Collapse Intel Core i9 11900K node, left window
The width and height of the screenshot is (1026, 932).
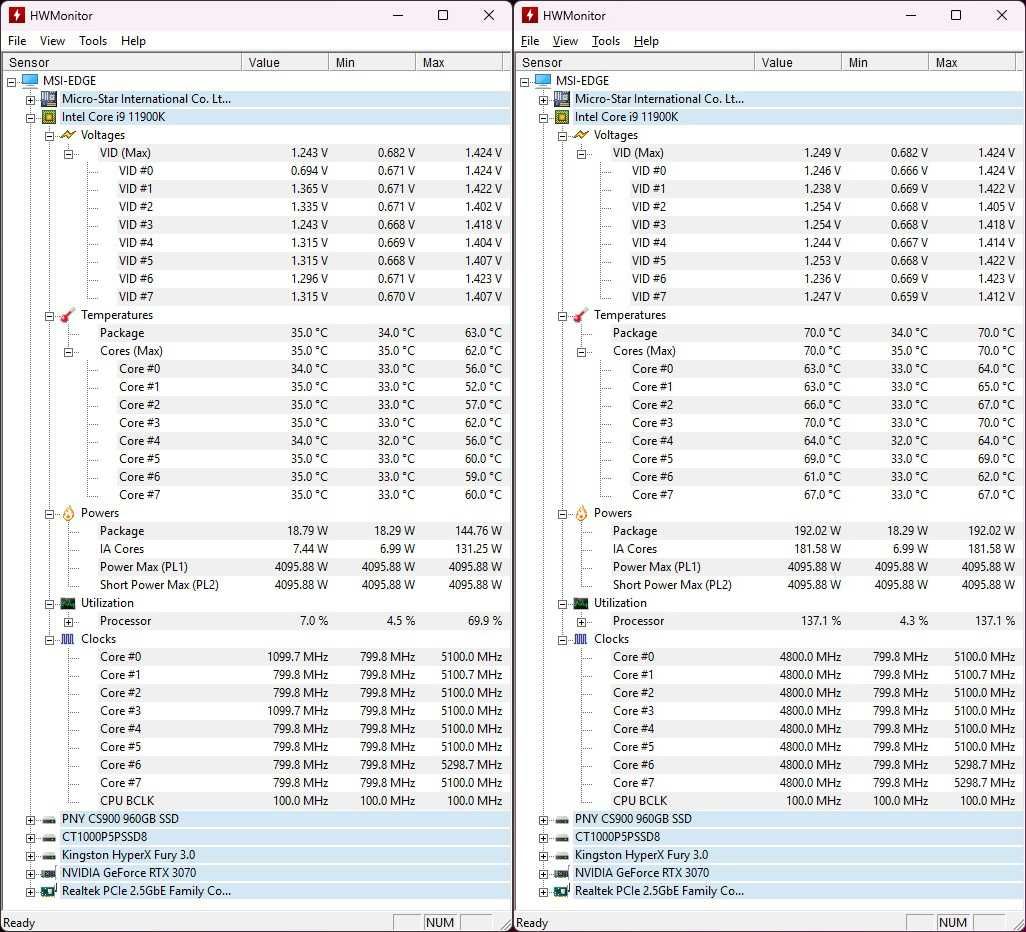pyautogui.click(x=30, y=118)
